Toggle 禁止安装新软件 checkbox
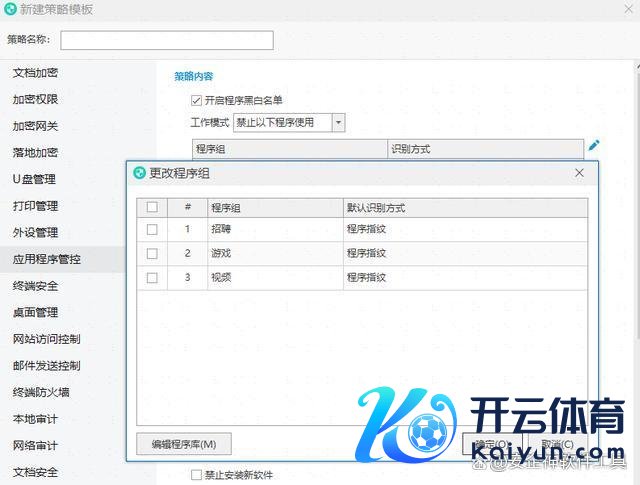This screenshot has width=640, height=485. pos(196,475)
